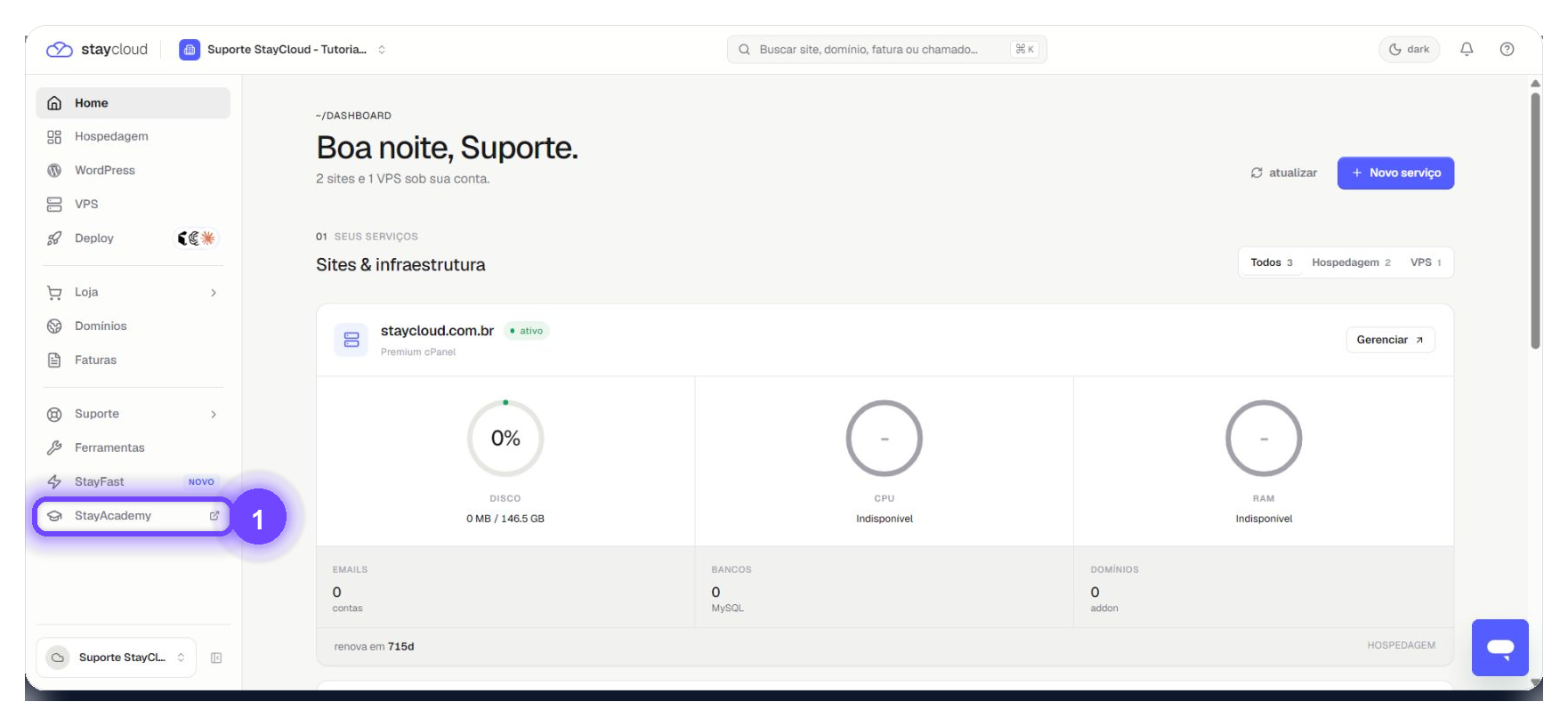Click the ⌘K shortcut badge

(x=1024, y=50)
